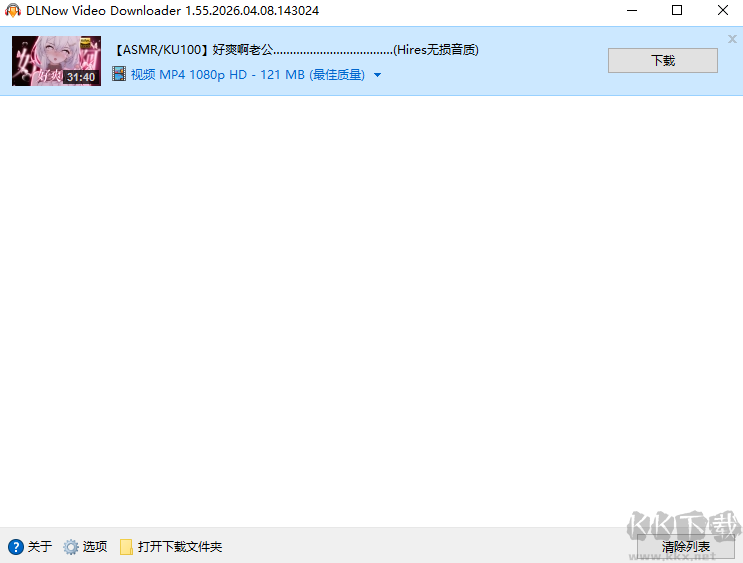Click the film strip format icon

tap(119, 74)
